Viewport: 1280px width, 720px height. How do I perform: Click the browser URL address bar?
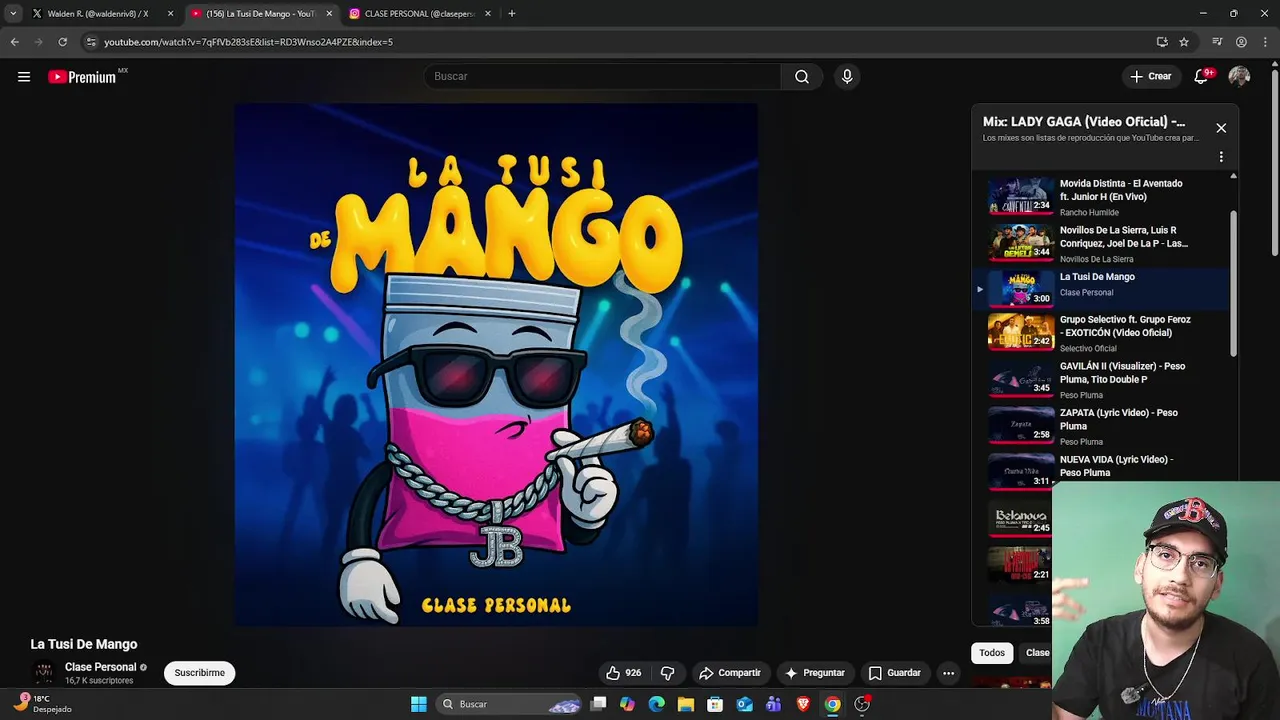620,42
